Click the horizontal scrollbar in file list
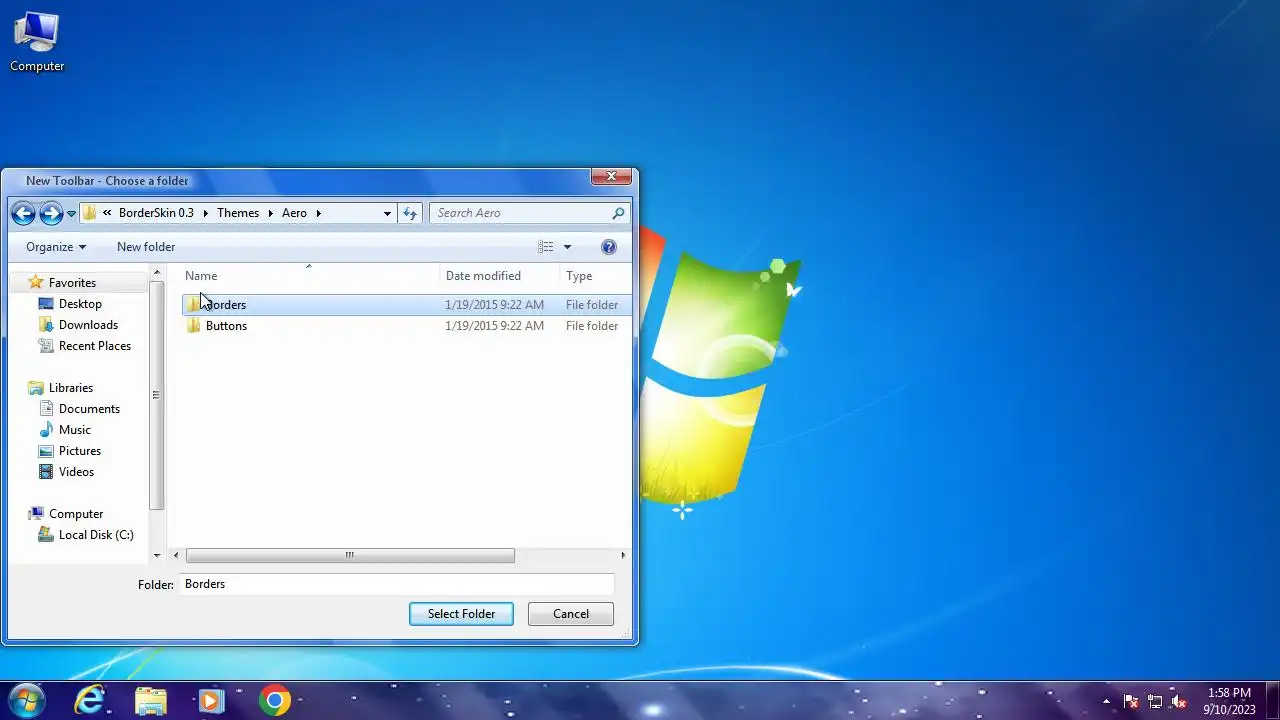The height and width of the screenshot is (720, 1280). click(x=350, y=556)
